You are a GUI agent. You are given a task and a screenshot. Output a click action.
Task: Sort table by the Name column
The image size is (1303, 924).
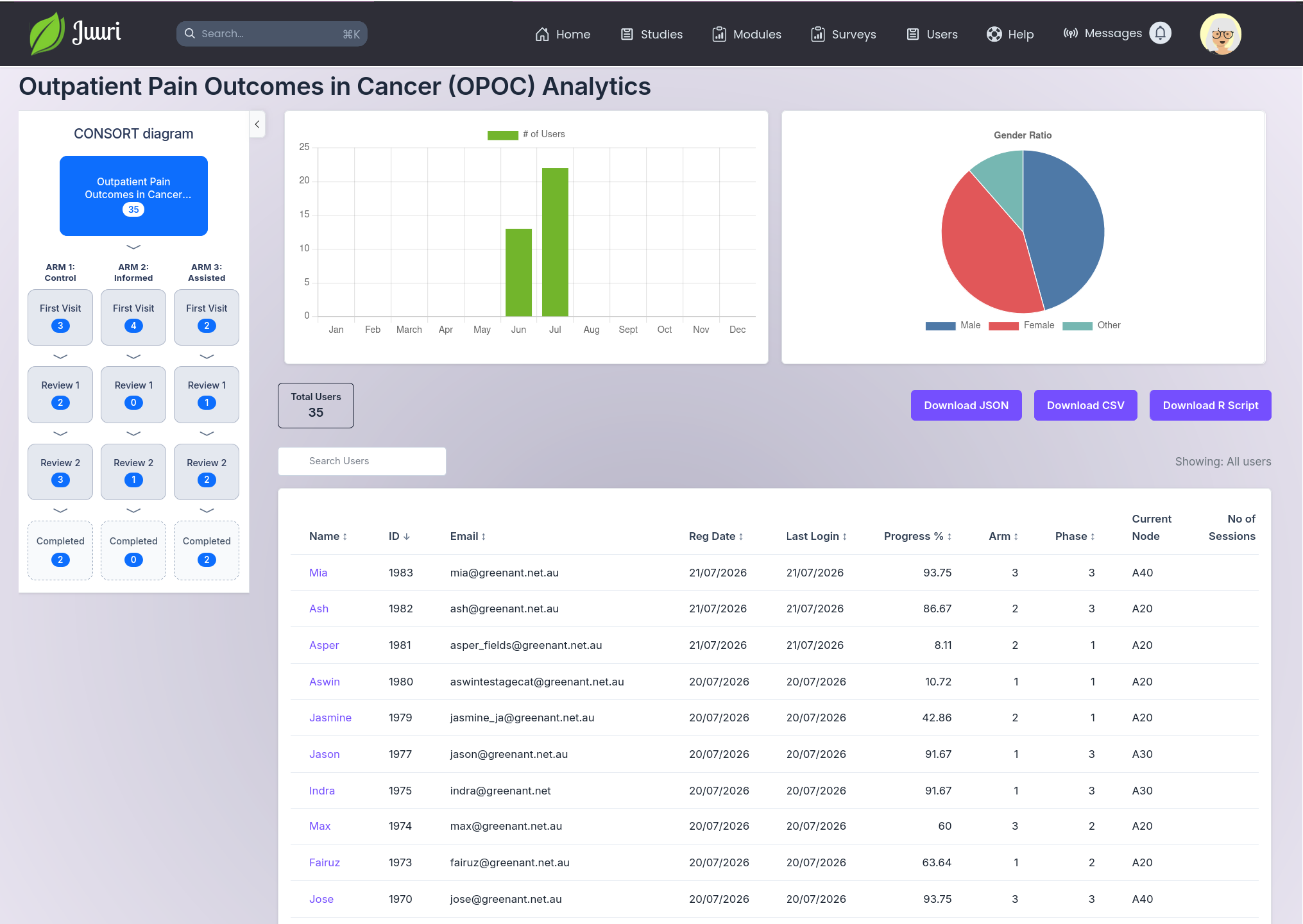pyautogui.click(x=328, y=536)
